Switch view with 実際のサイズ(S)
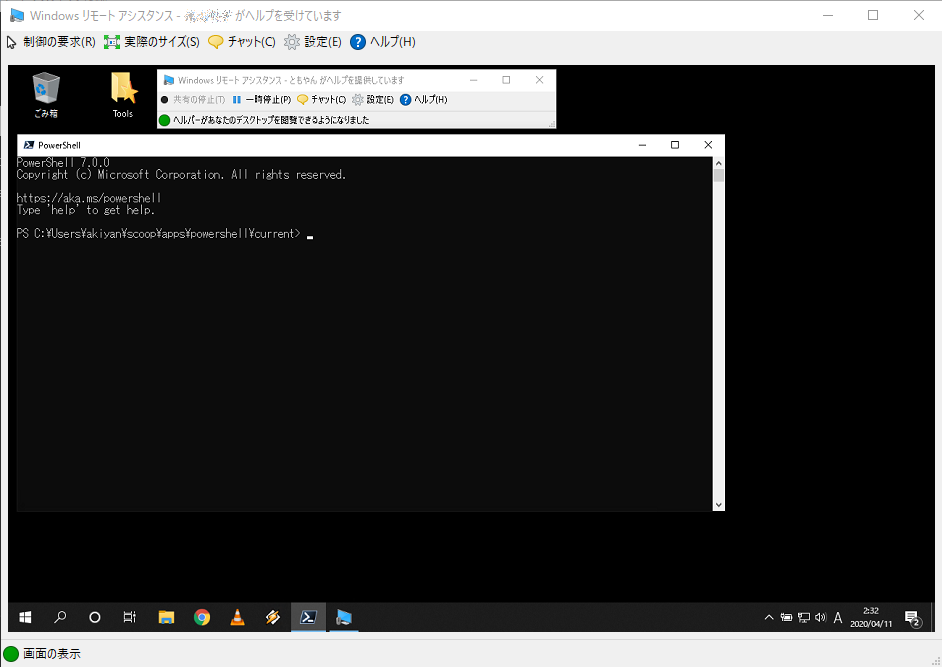This screenshot has width=942, height=667. (x=151, y=42)
